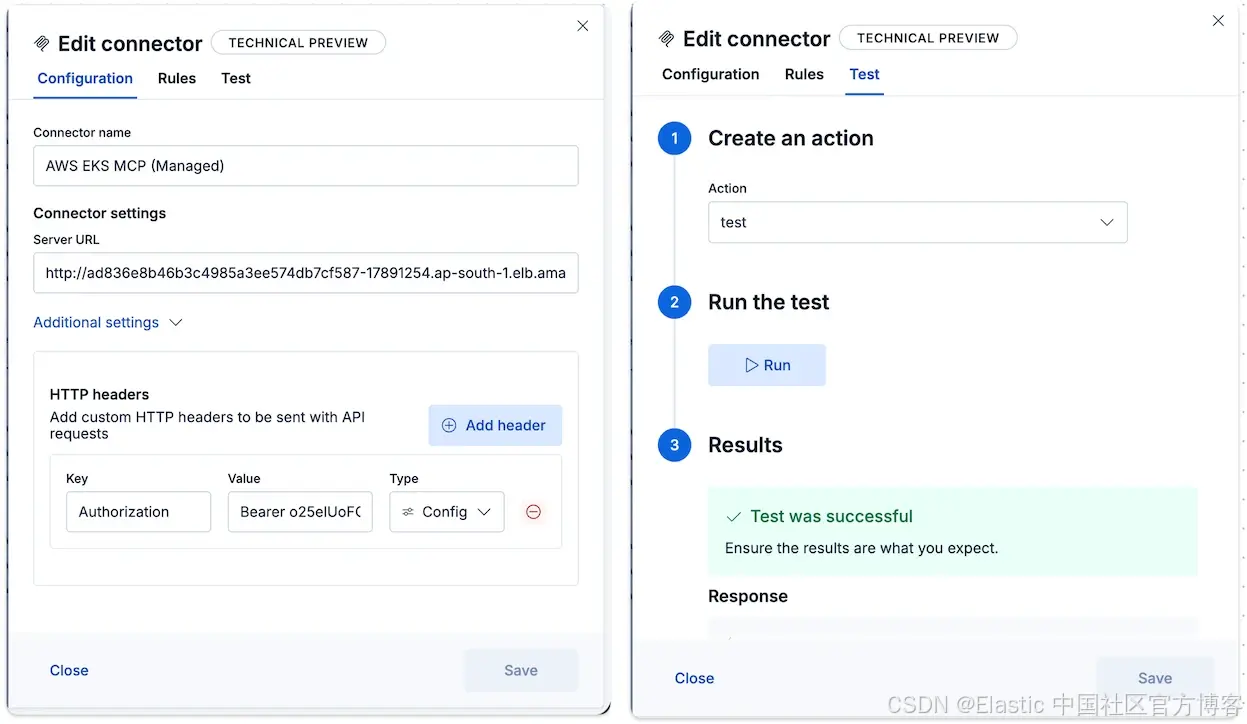Click the connector logo icon in right panel
Screen dimensions: 1247x724
point(667,39)
